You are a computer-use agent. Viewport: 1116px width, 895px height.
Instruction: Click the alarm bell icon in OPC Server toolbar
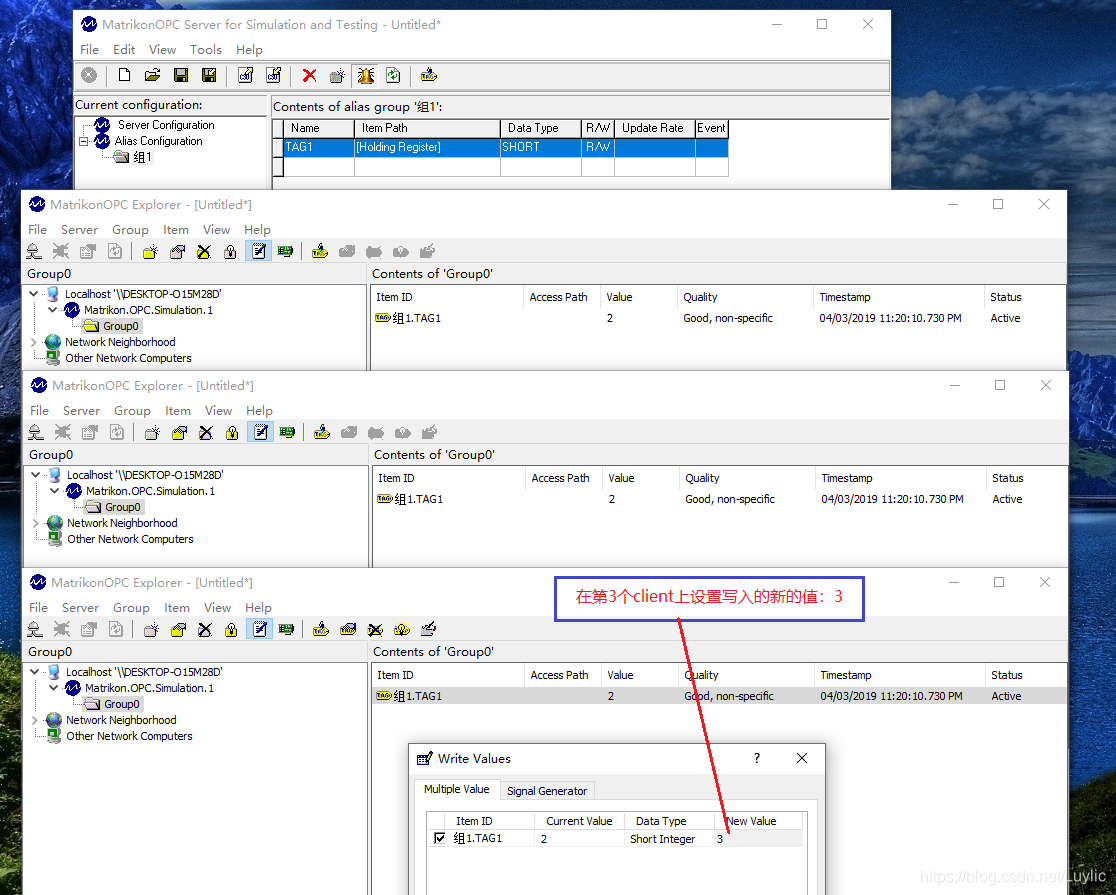(366, 75)
